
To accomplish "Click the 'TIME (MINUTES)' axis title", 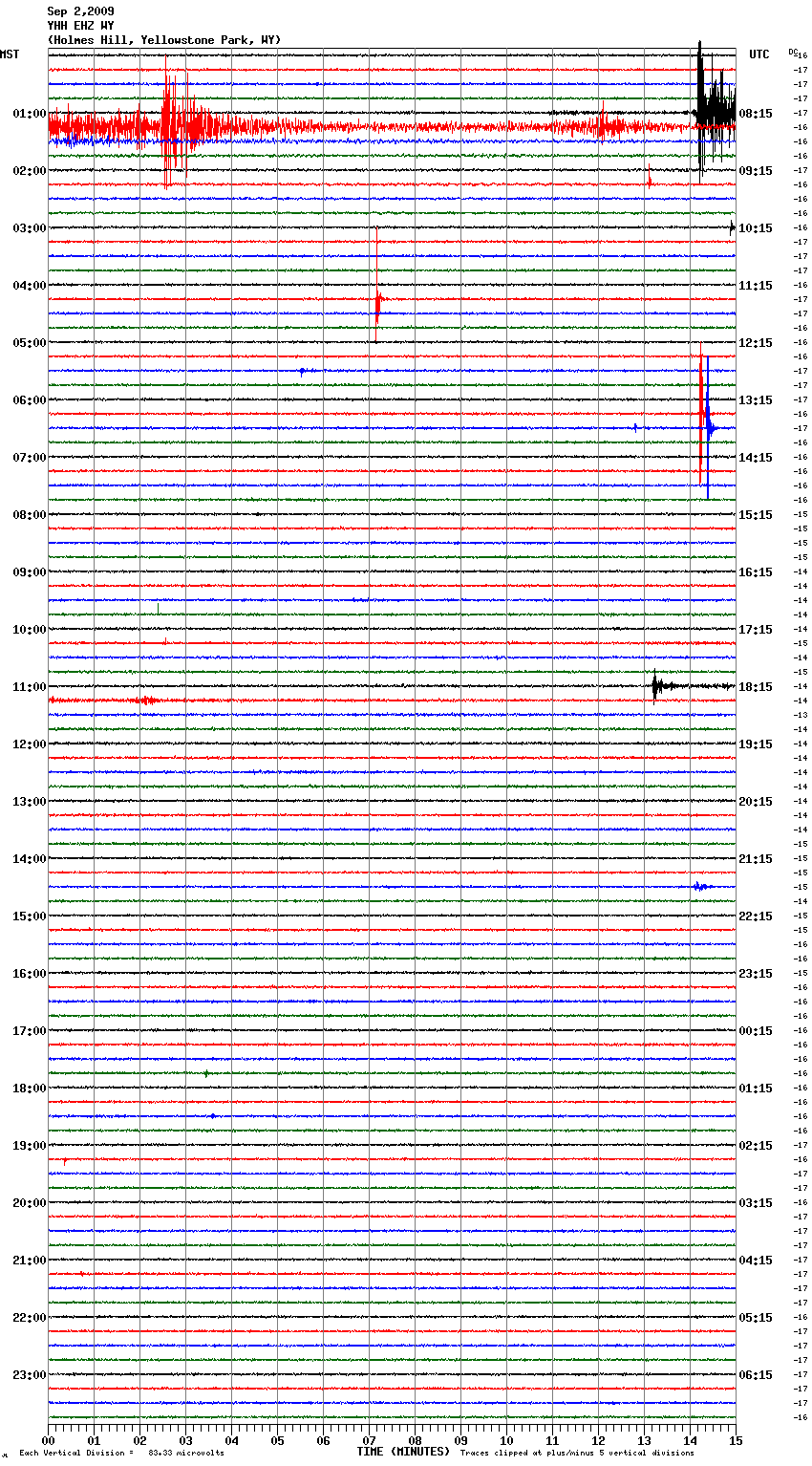I will tap(403, 1452).
